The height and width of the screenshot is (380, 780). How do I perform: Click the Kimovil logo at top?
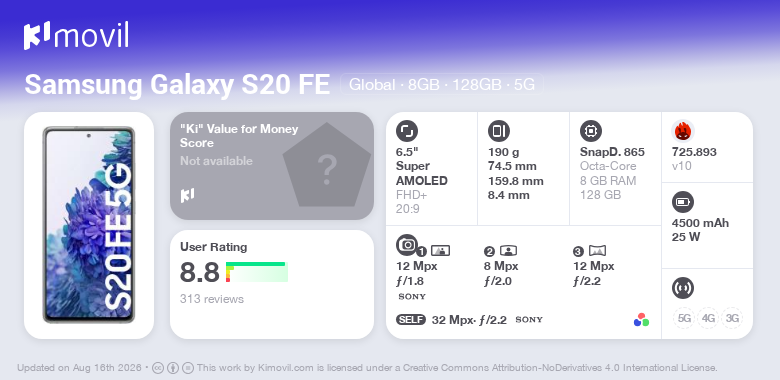(x=76, y=35)
